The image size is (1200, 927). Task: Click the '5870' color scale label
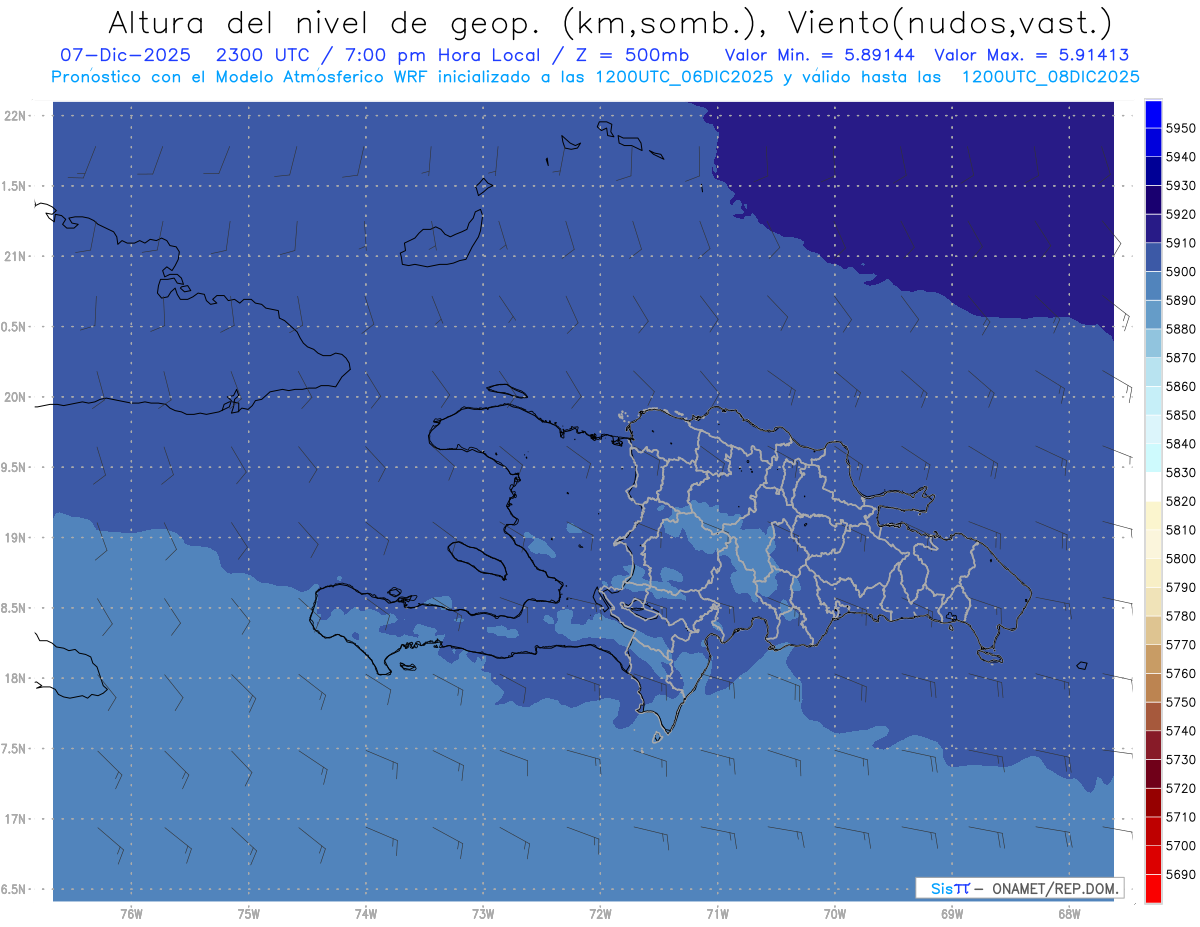pos(1180,358)
